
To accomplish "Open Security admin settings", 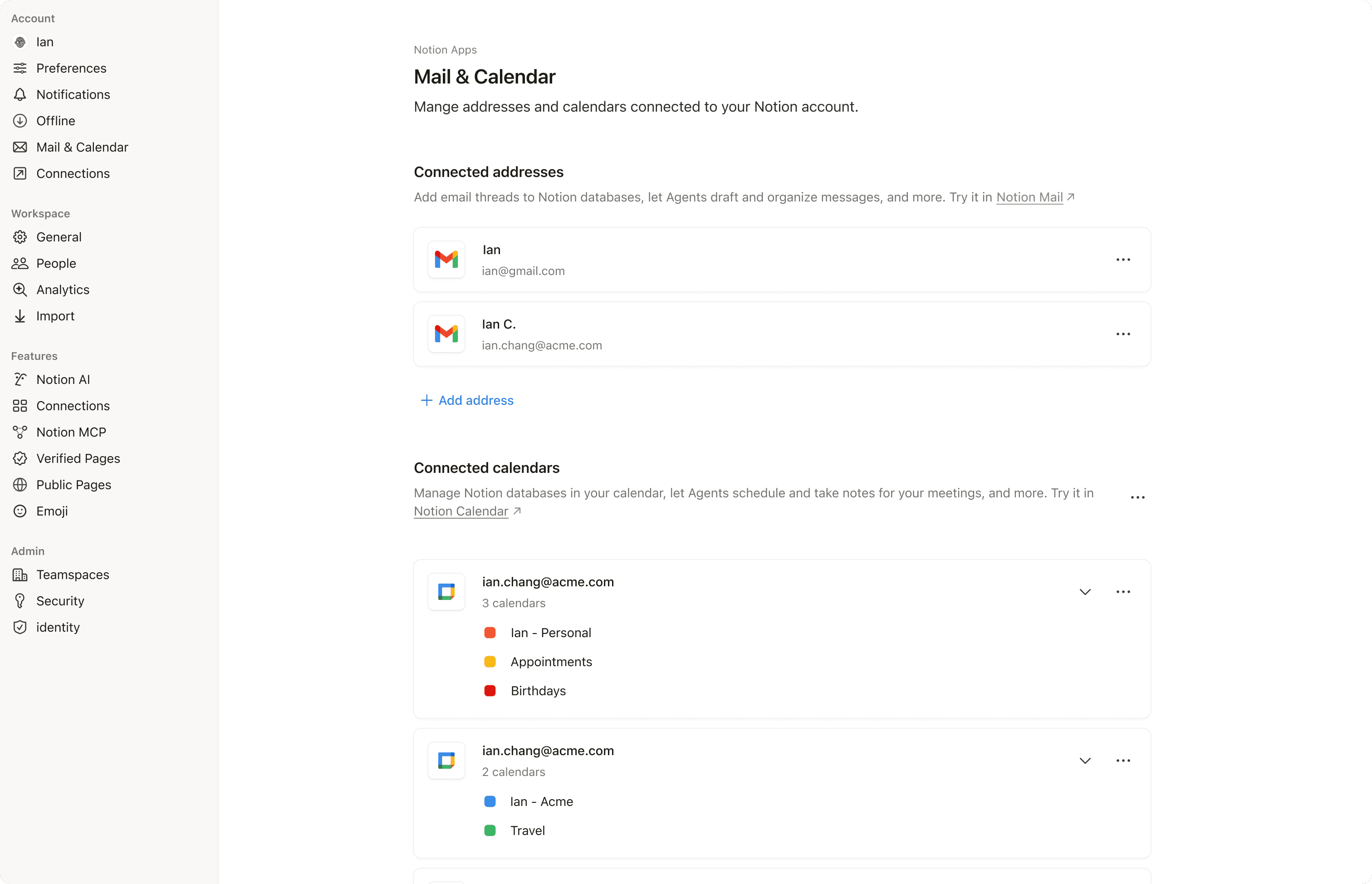I will tap(60, 601).
